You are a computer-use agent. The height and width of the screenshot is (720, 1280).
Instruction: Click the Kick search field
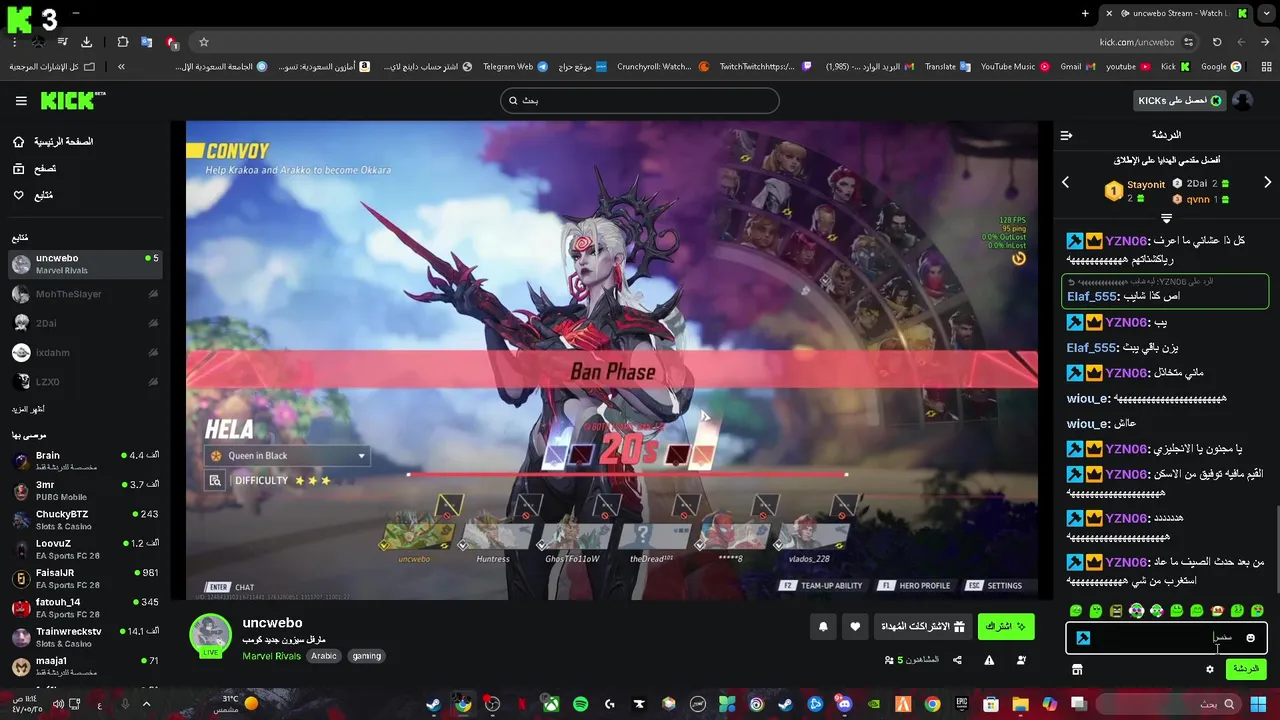(639, 100)
